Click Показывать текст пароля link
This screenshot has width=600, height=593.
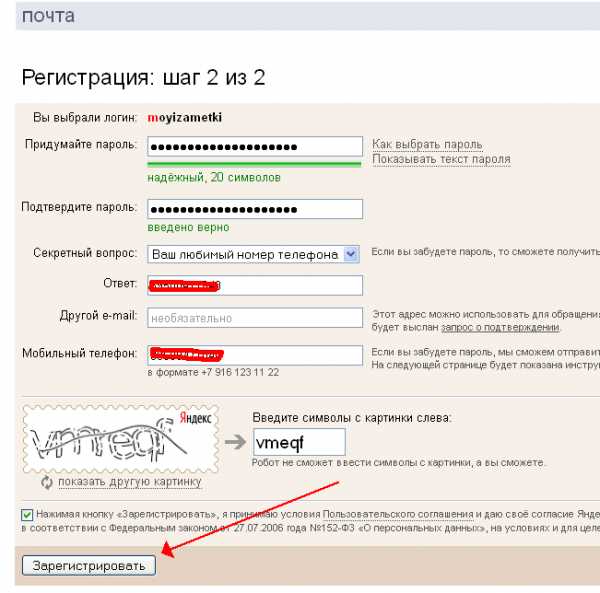(441, 159)
